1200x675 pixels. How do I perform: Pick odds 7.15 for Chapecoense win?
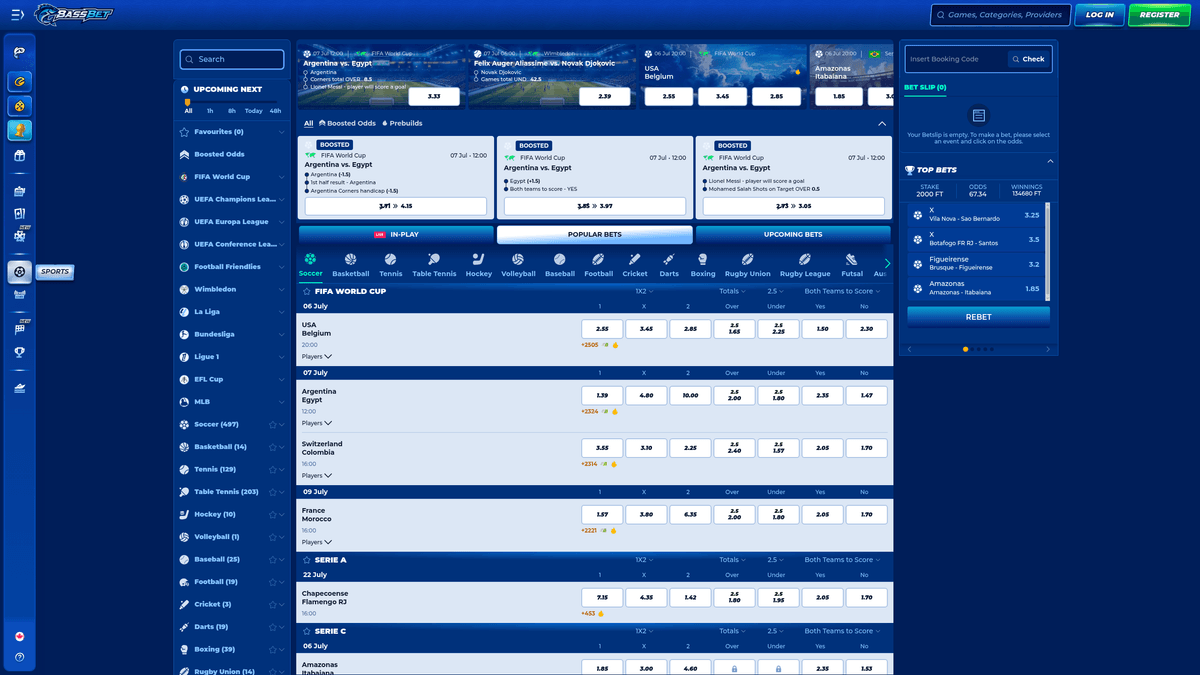pyautogui.click(x=602, y=597)
